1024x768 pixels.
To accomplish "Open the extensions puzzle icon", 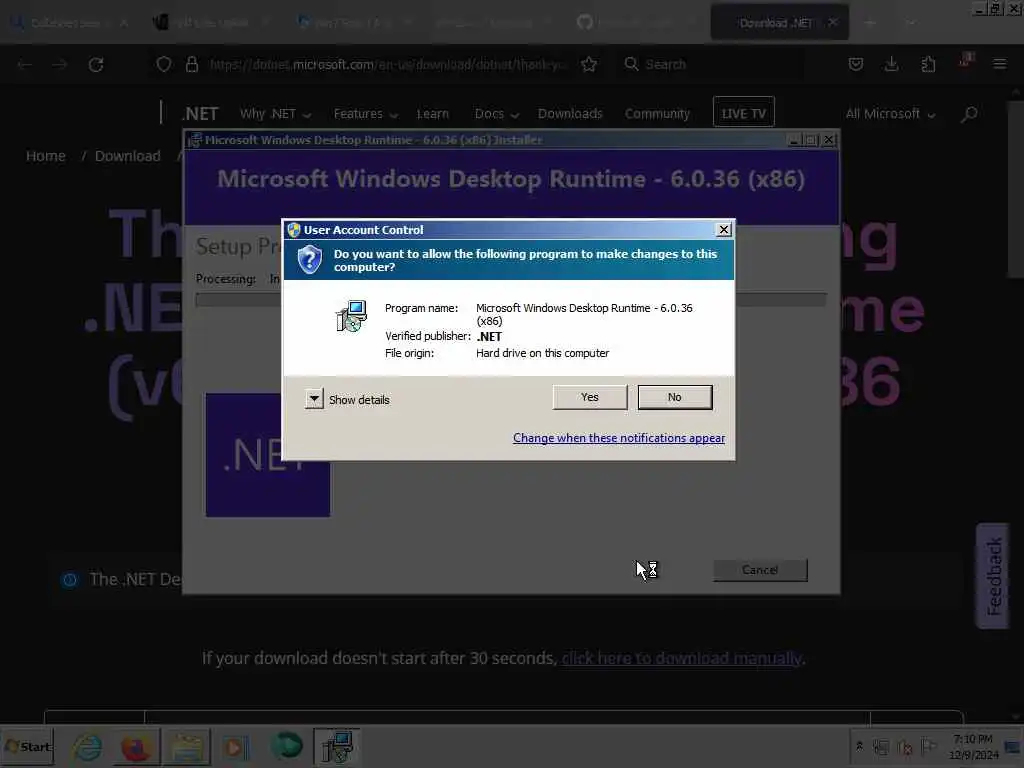I will click(x=928, y=64).
